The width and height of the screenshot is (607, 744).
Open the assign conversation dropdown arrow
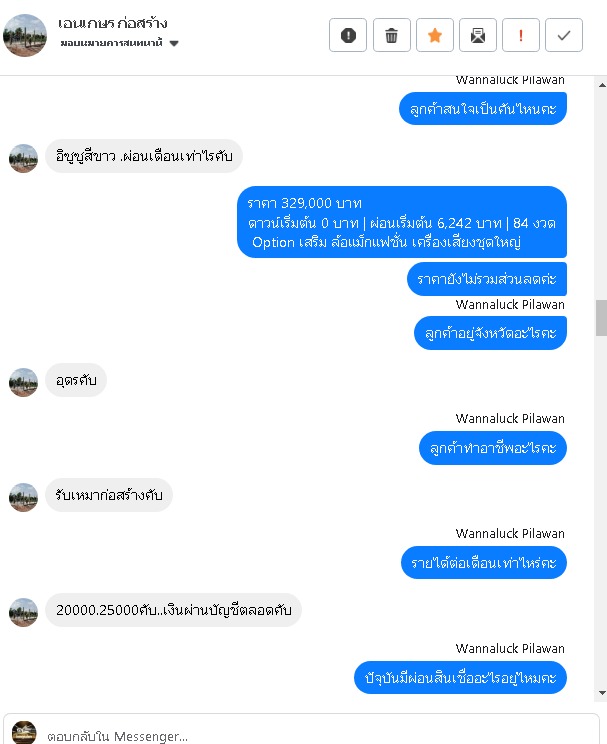tap(174, 43)
